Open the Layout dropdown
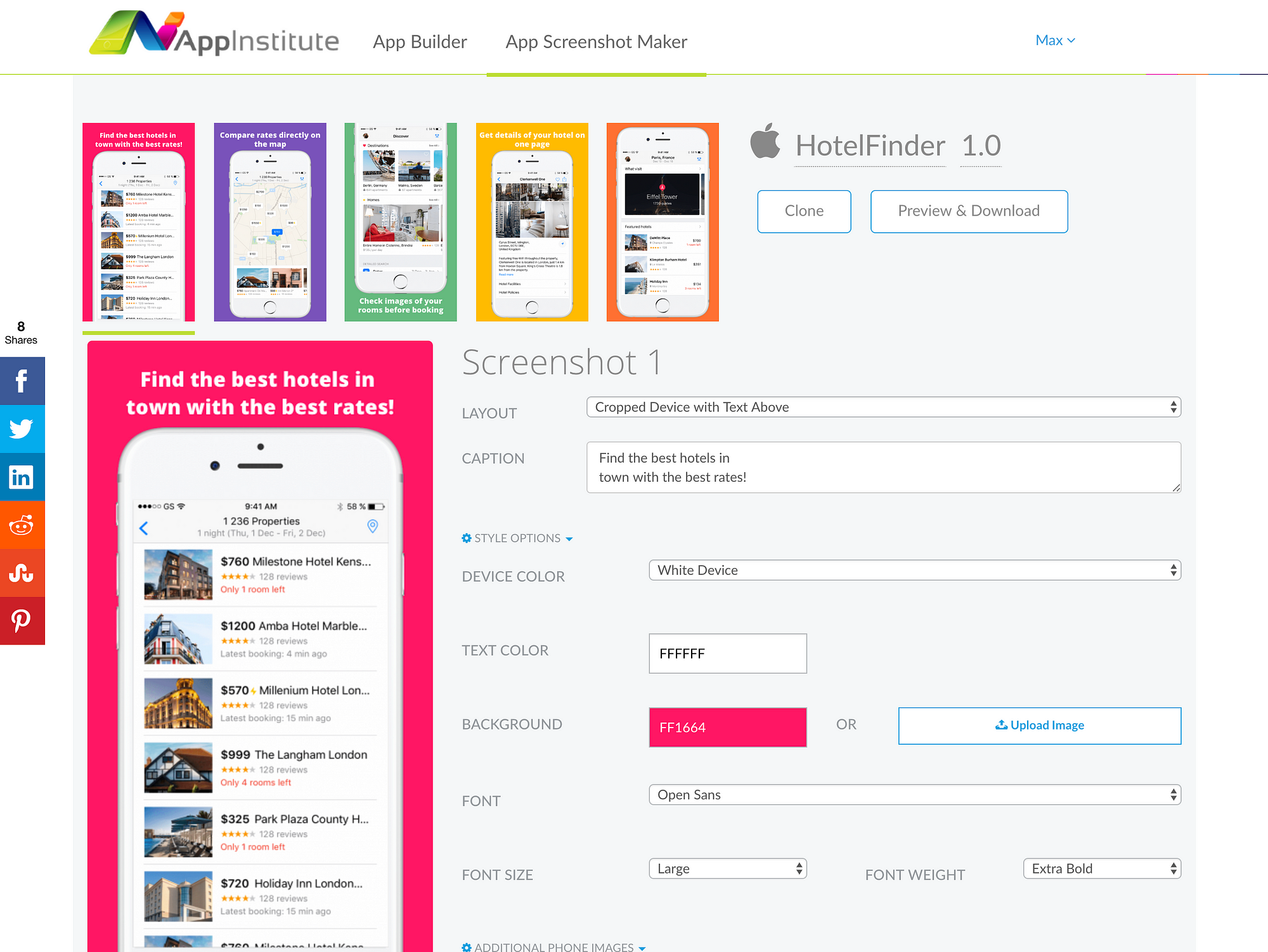 tap(884, 407)
